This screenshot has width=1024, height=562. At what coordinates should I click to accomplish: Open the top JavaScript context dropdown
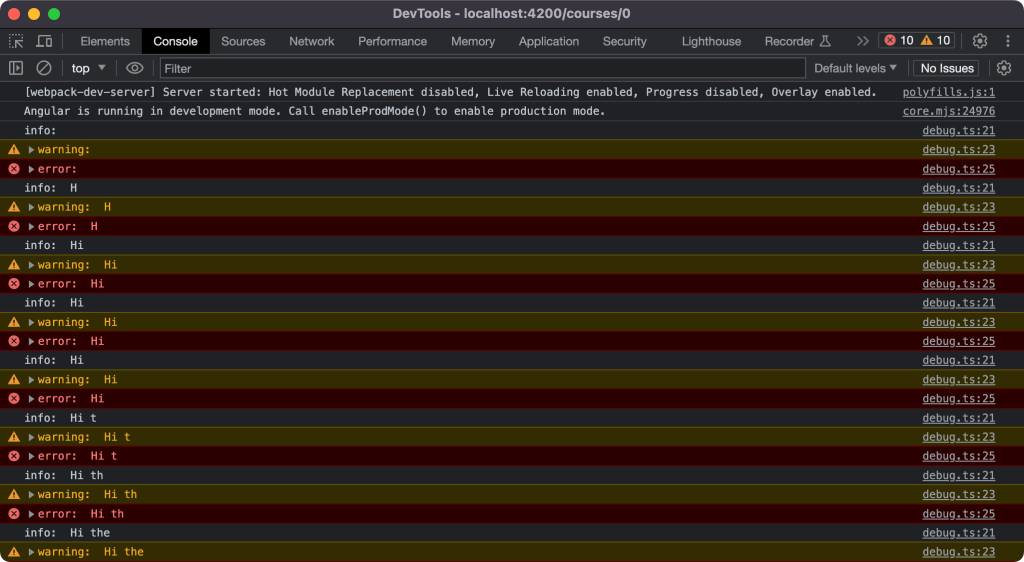89,68
